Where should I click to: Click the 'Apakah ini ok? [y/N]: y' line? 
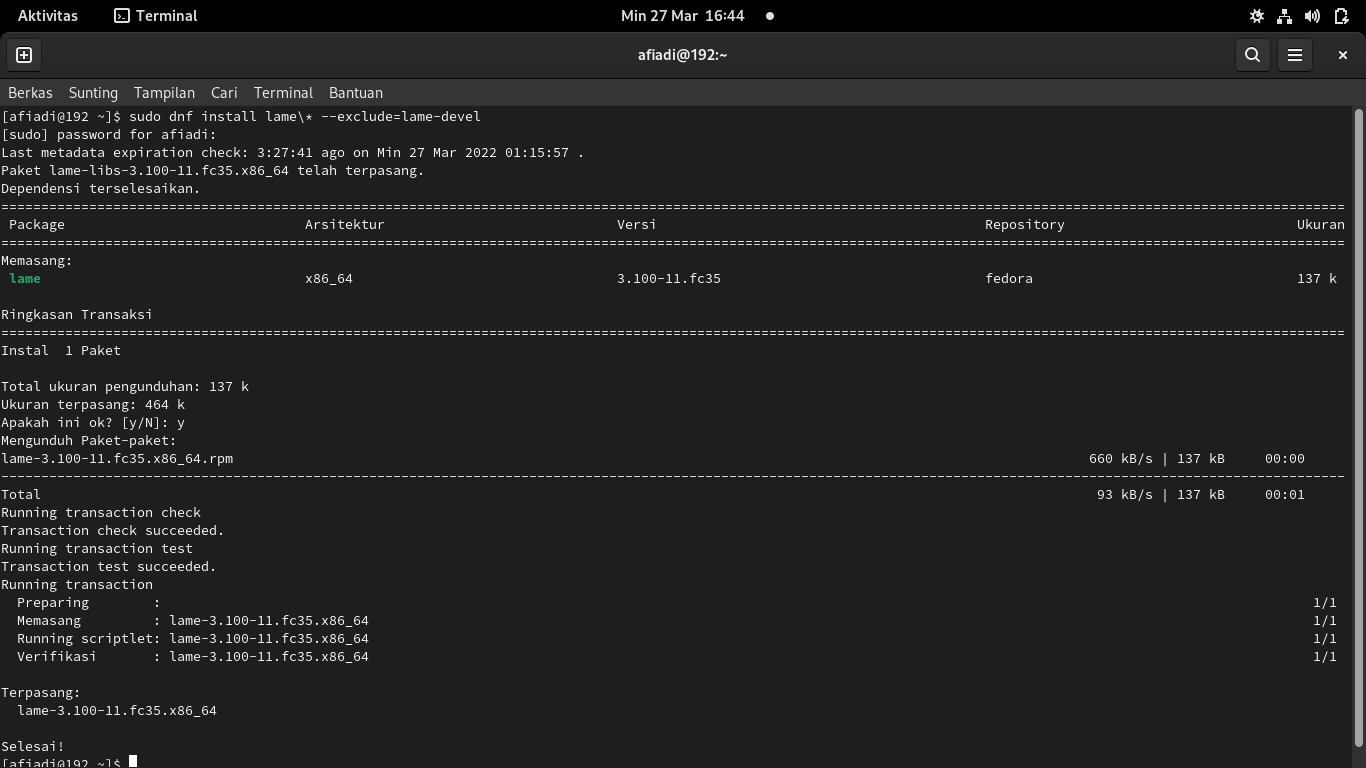(93, 422)
